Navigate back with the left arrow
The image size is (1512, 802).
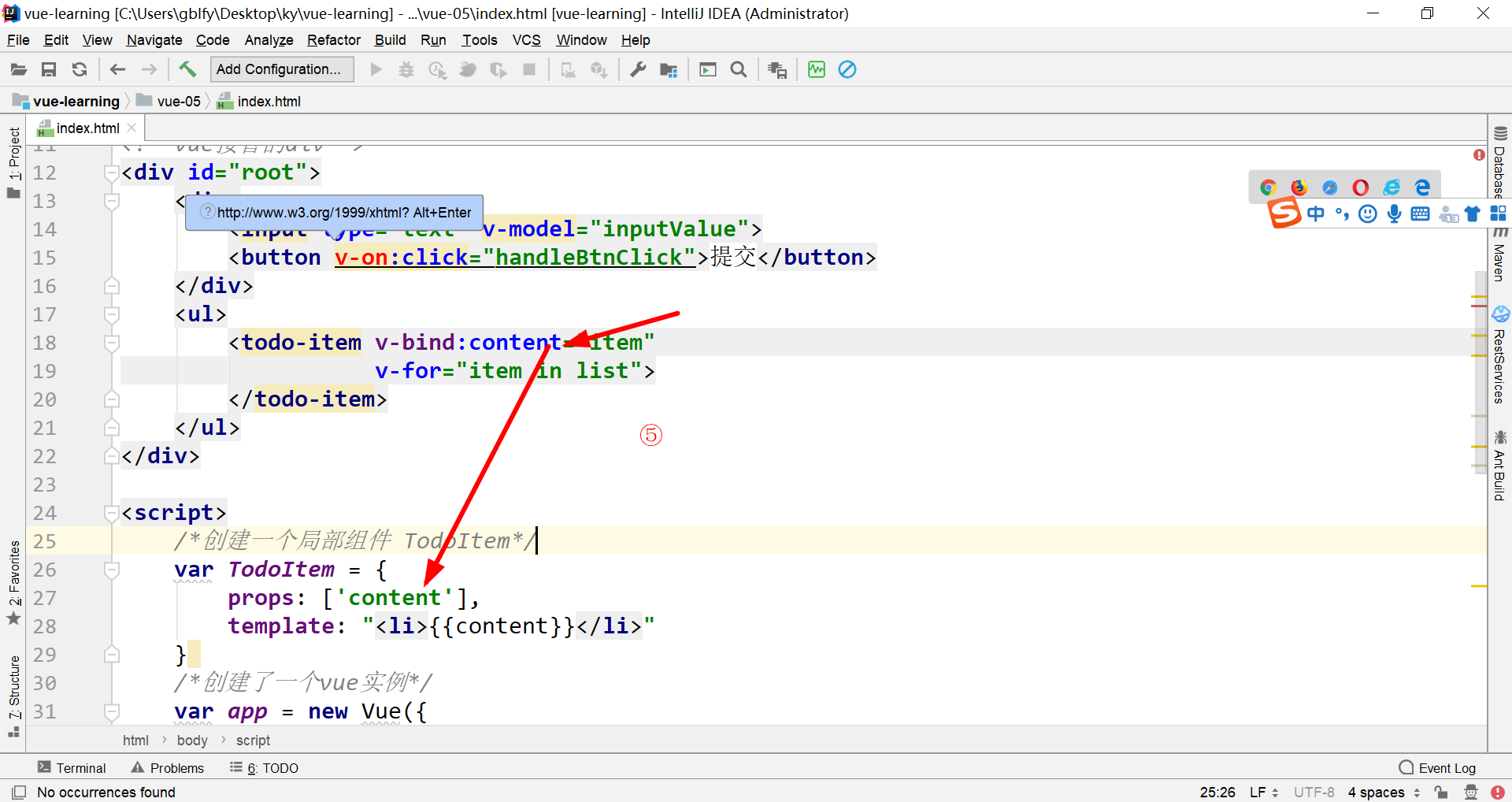coord(118,70)
